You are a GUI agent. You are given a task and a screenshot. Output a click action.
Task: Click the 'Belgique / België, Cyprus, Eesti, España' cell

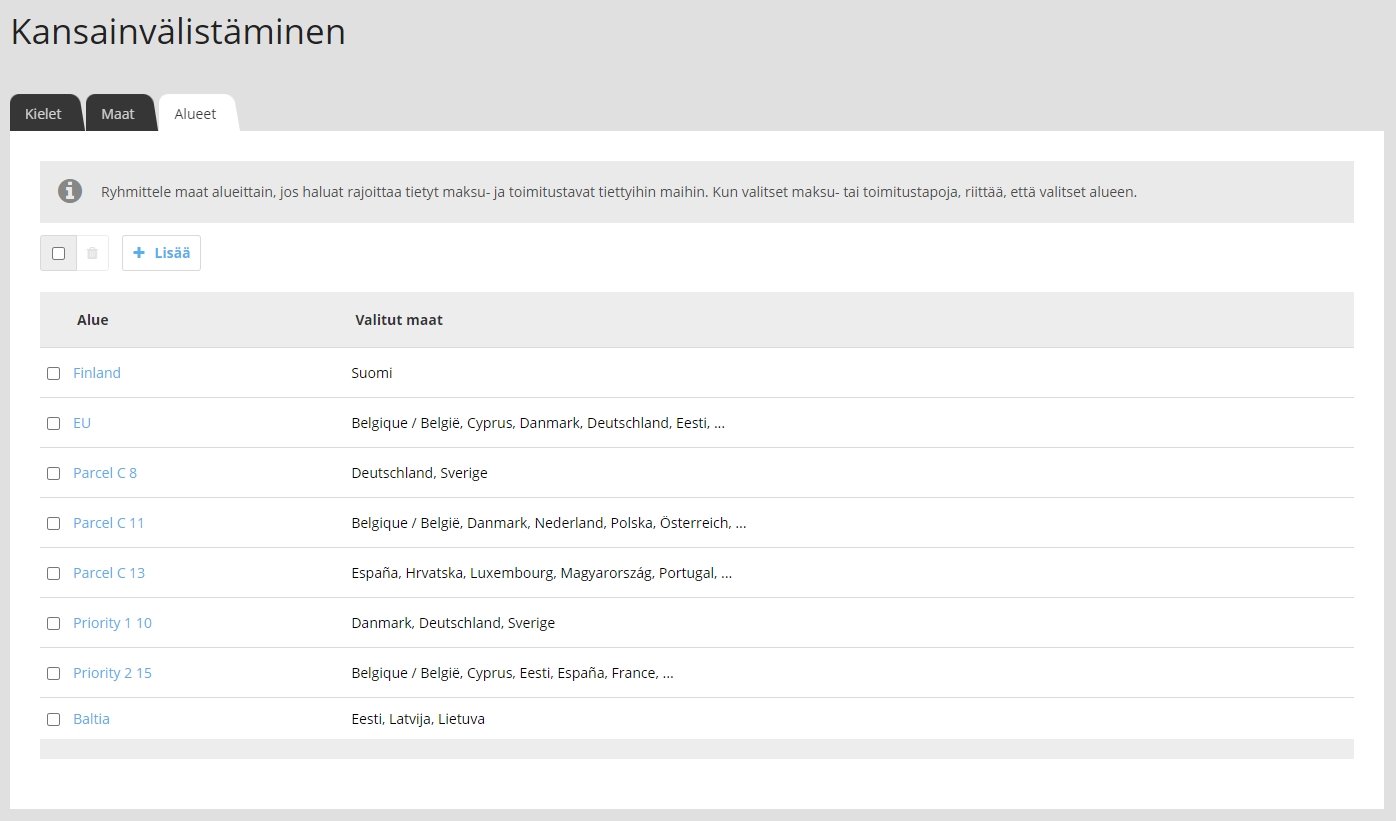pyautogui.click(x=513, y=673)
